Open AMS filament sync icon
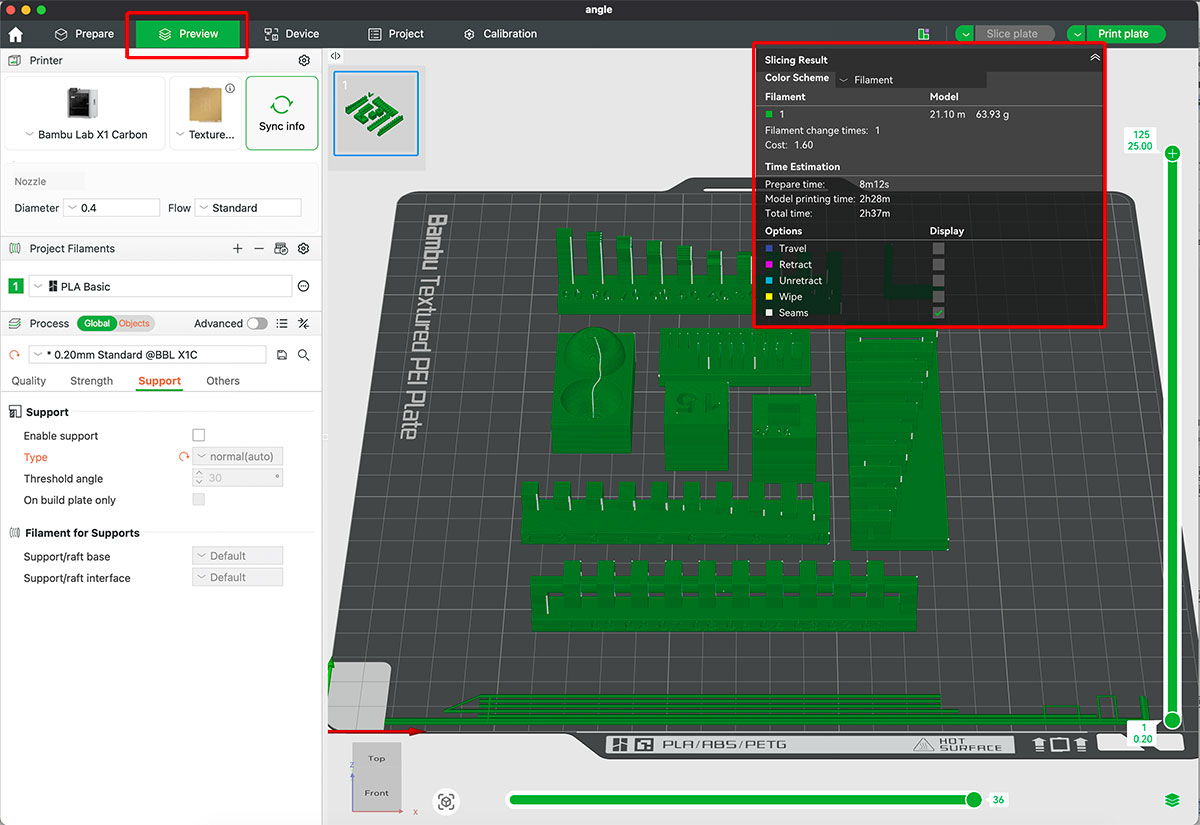Image resolution: width=1200 pixels, height=825 pixels. point(281,249)
